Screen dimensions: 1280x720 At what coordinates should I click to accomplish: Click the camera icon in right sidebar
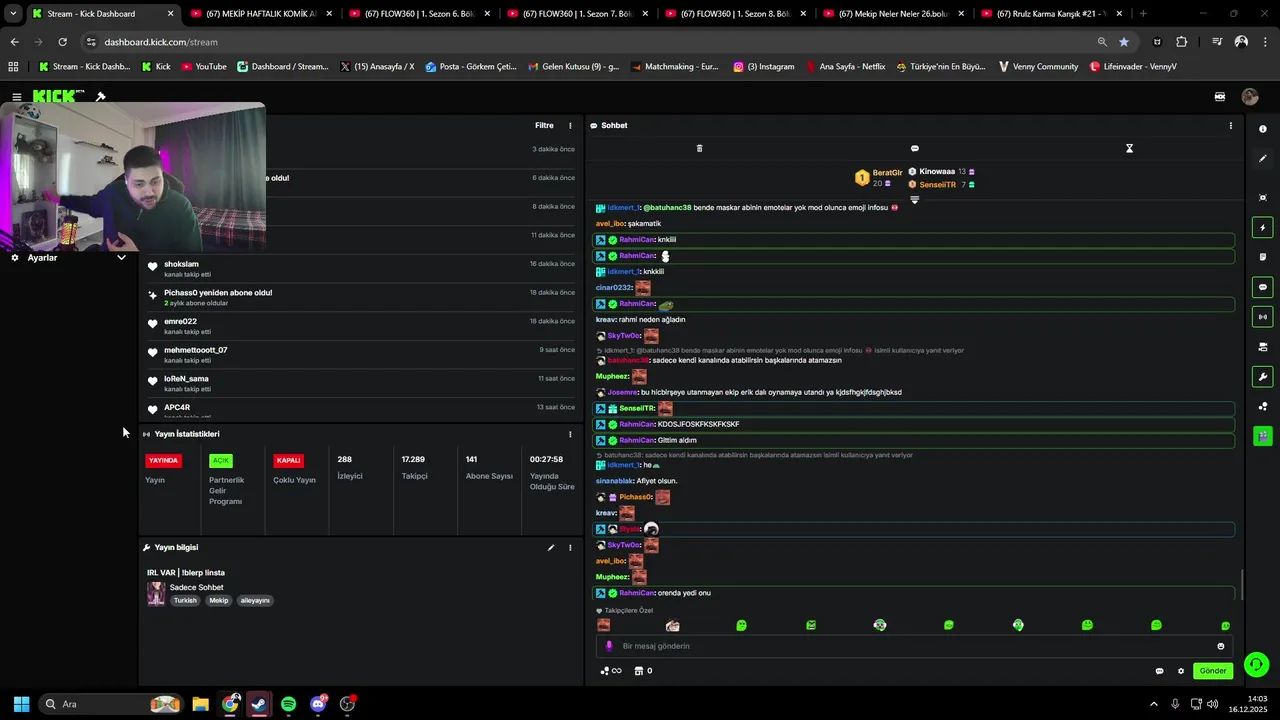pos(1263,347)
